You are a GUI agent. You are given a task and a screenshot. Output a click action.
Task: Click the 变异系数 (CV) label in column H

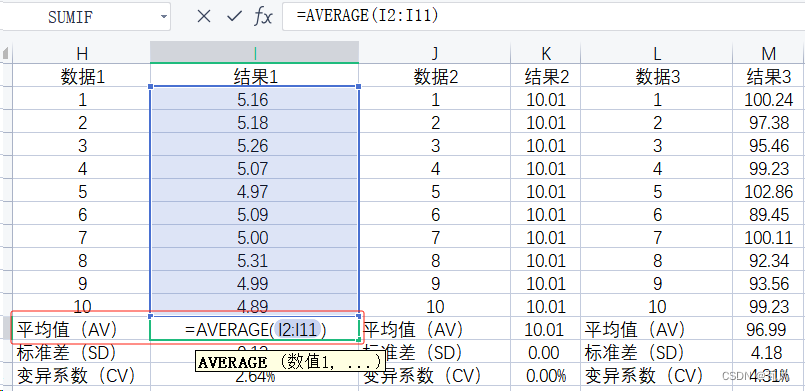(x=76, y=376)
